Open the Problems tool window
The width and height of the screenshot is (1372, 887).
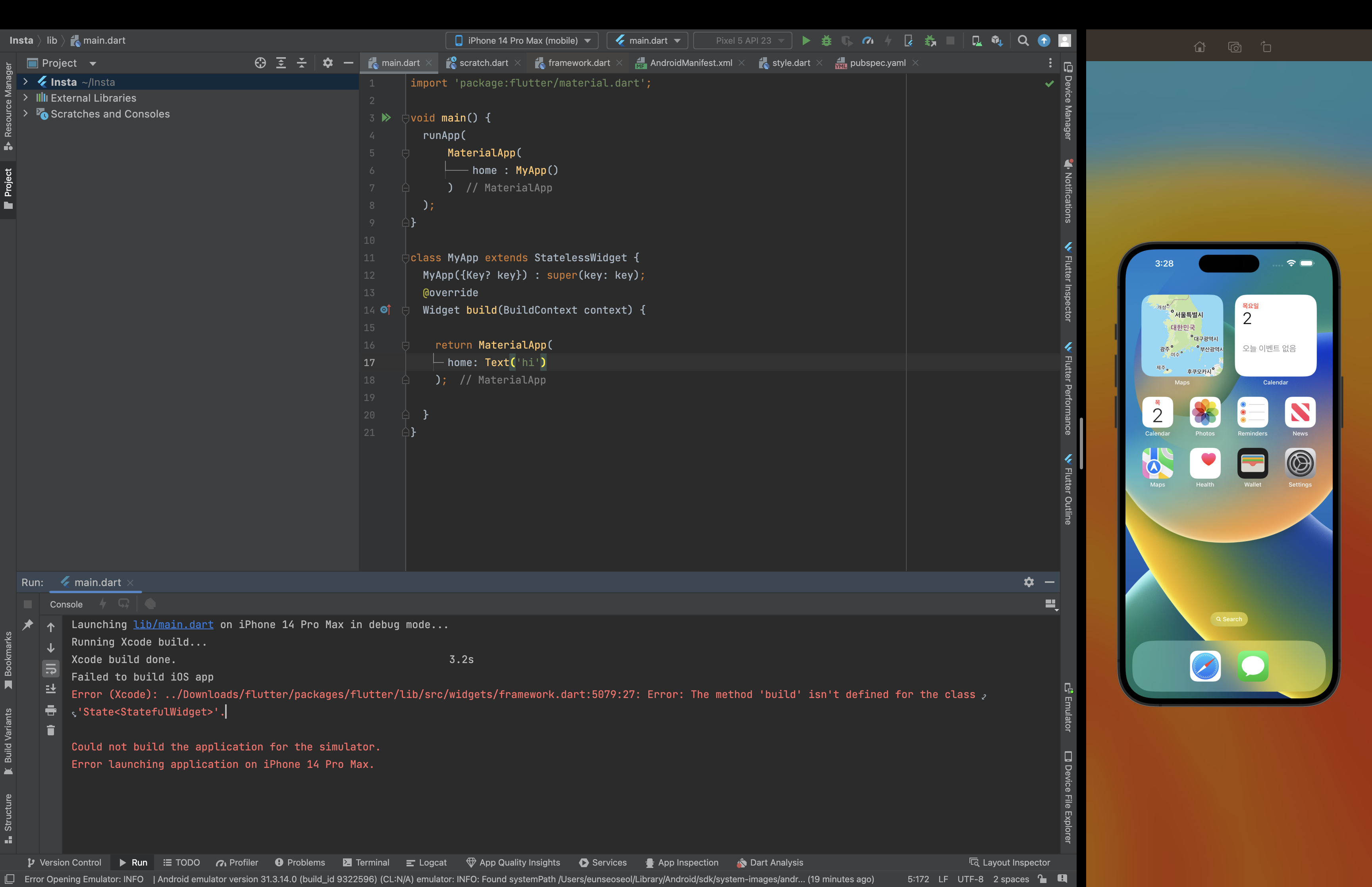click(x=300, y=862)
